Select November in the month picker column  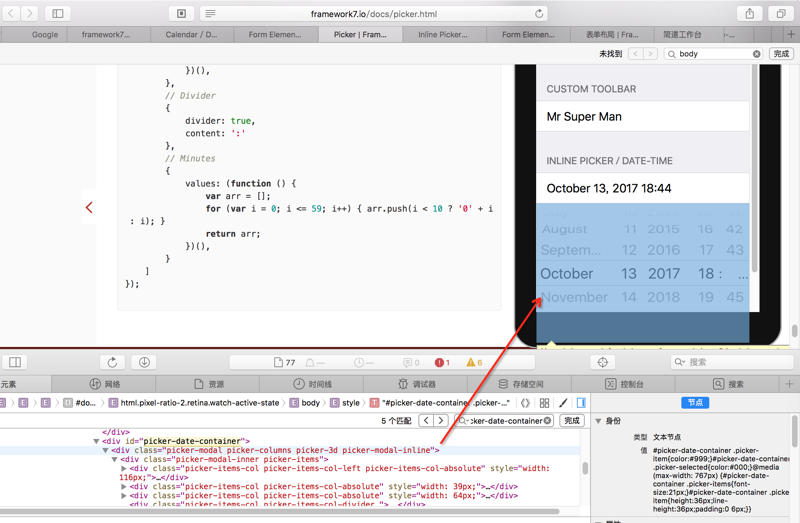[x=574, y=297]
